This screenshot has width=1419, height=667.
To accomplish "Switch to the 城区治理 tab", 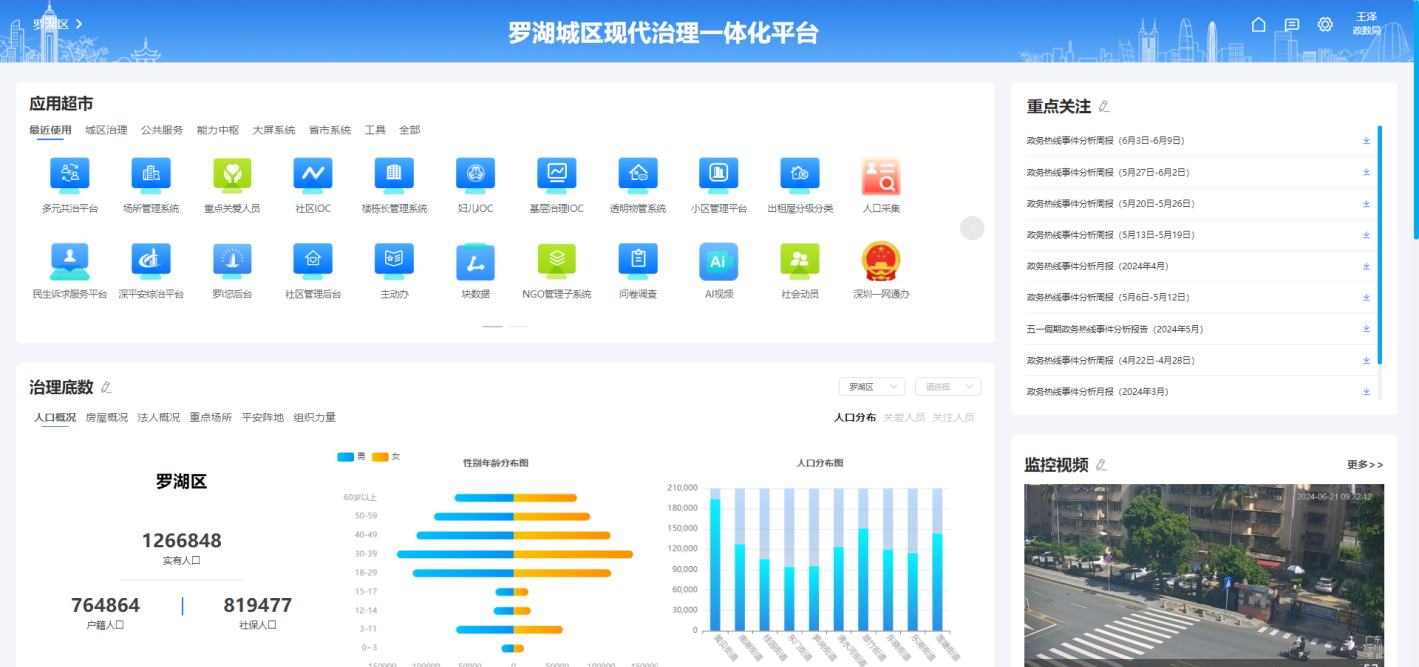I will pos(106,130).
